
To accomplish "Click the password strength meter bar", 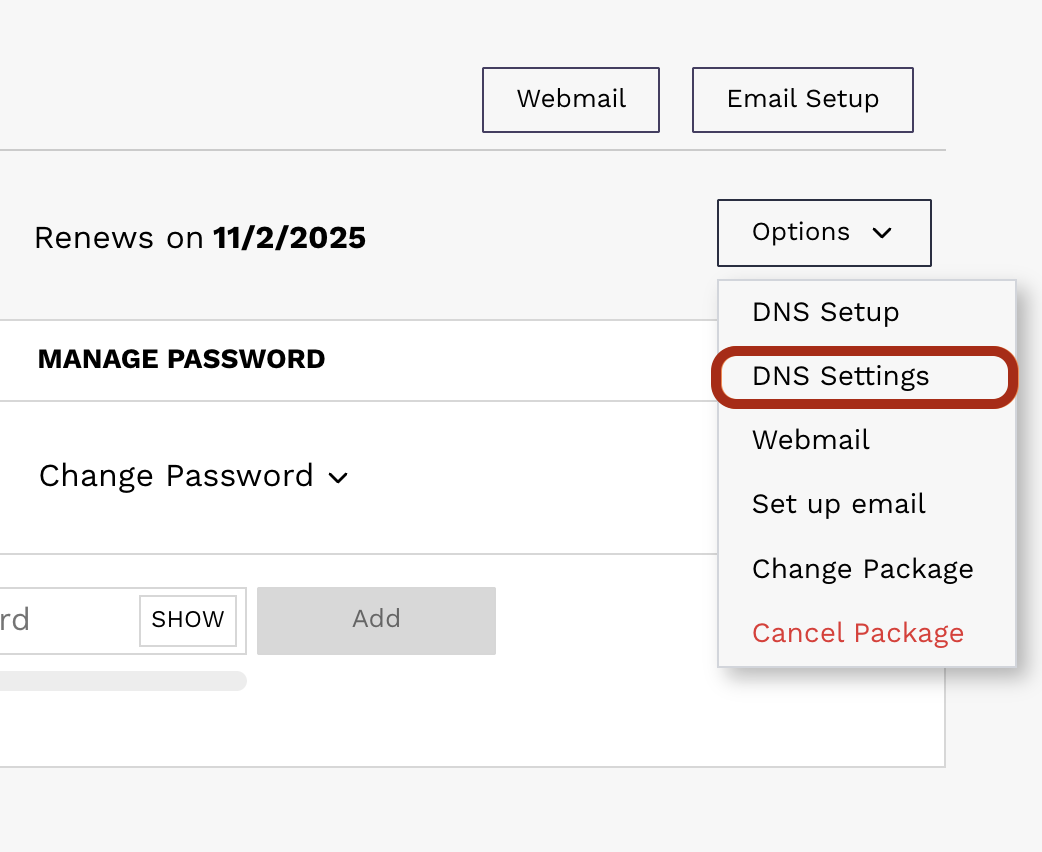I will coord(120,681).
